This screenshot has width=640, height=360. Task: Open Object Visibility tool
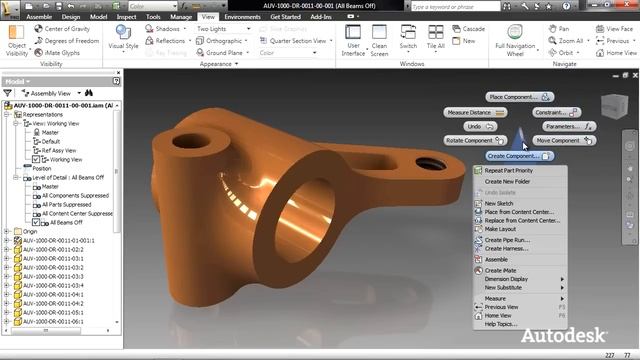17,41
